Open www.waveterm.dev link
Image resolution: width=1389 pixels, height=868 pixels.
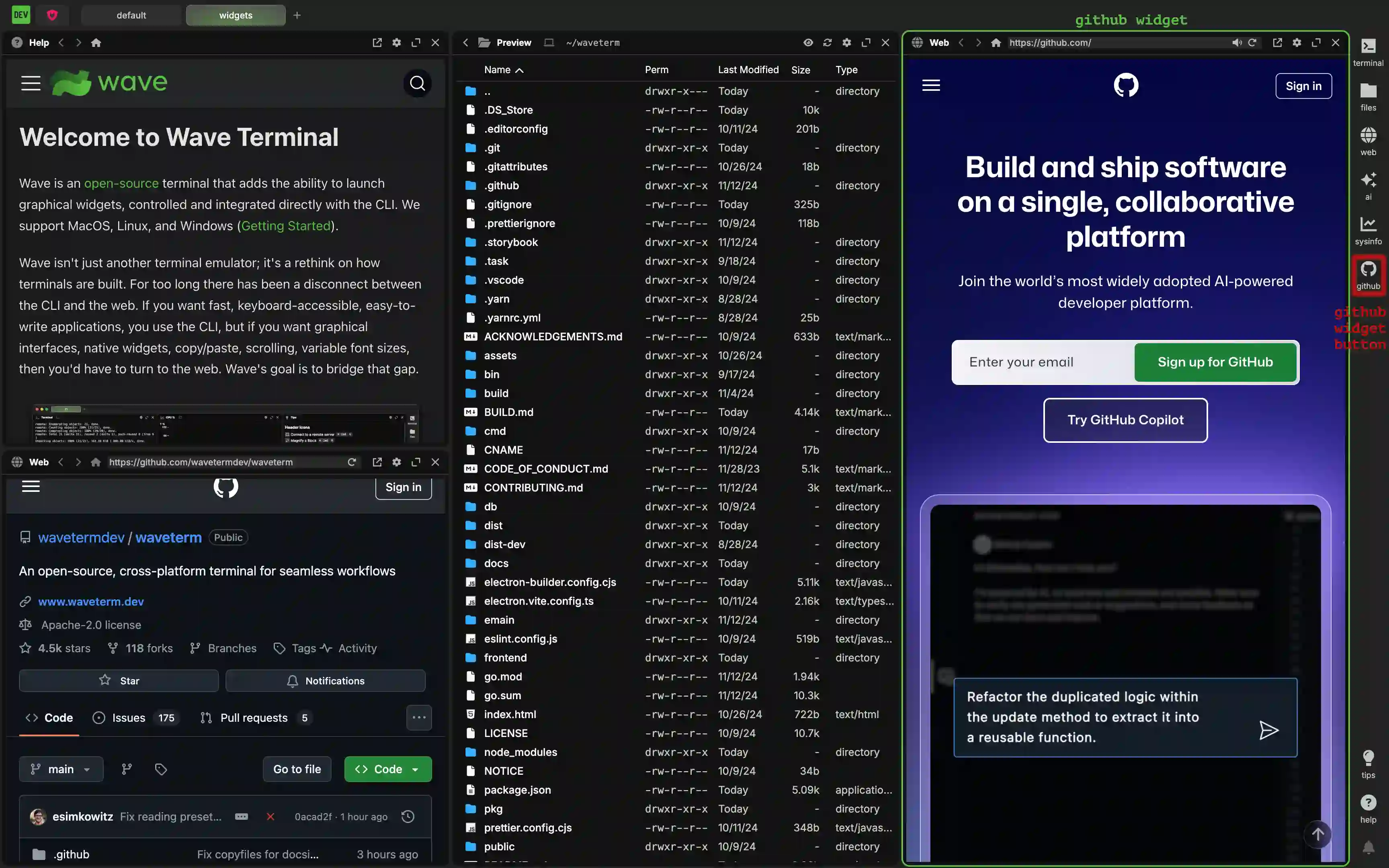[x=91, y=602]
